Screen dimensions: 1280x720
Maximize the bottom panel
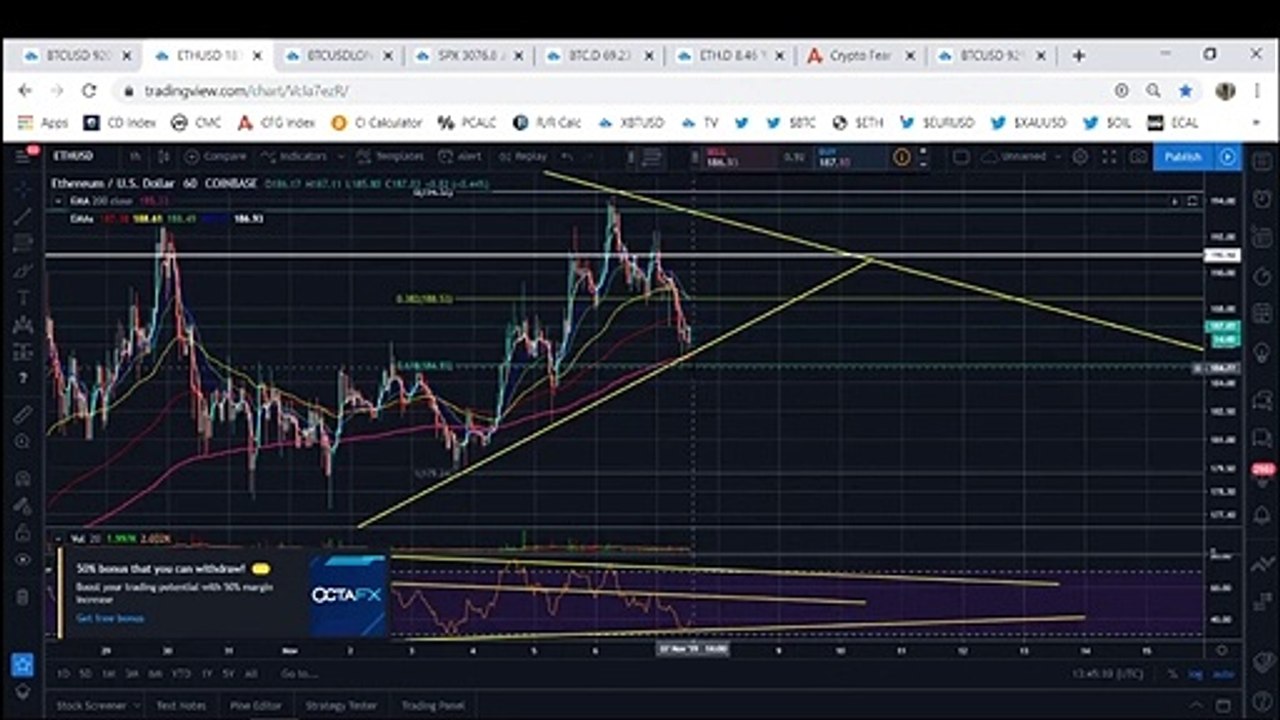click(x=1225, y=705)
